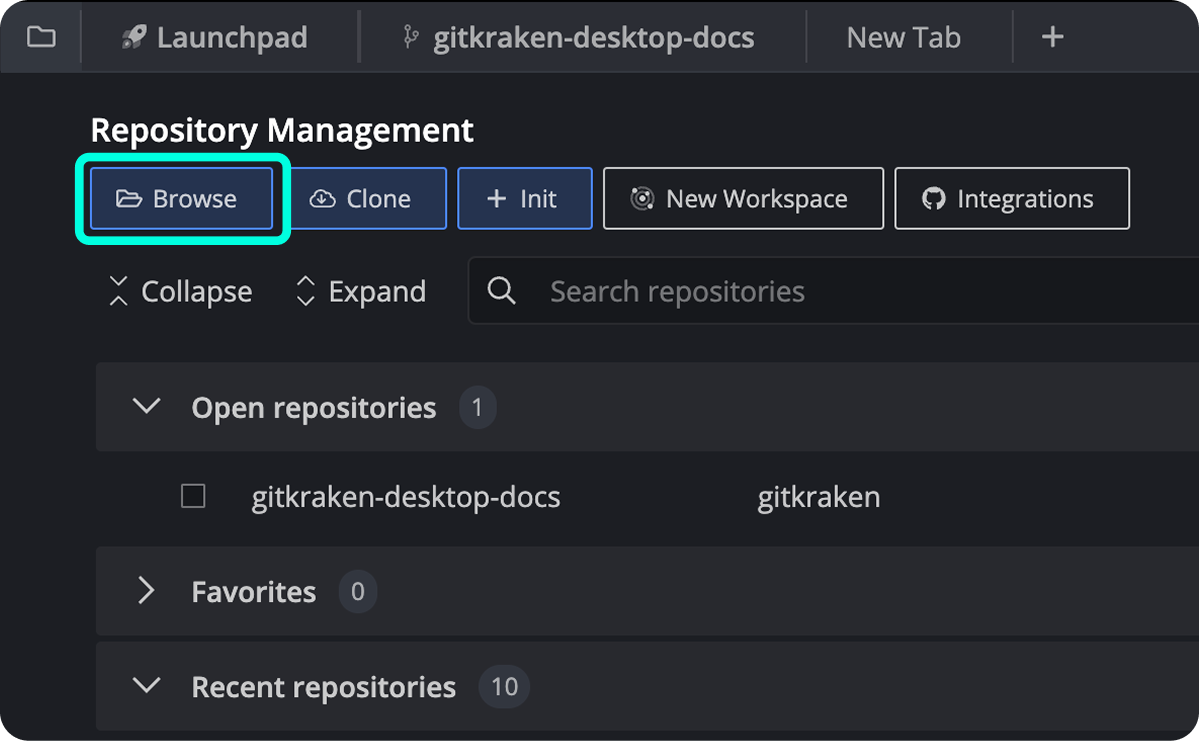Viewport: 1199px width, 741px height.
Task: Collapse the Open repositories section
Action: point(146,407)
